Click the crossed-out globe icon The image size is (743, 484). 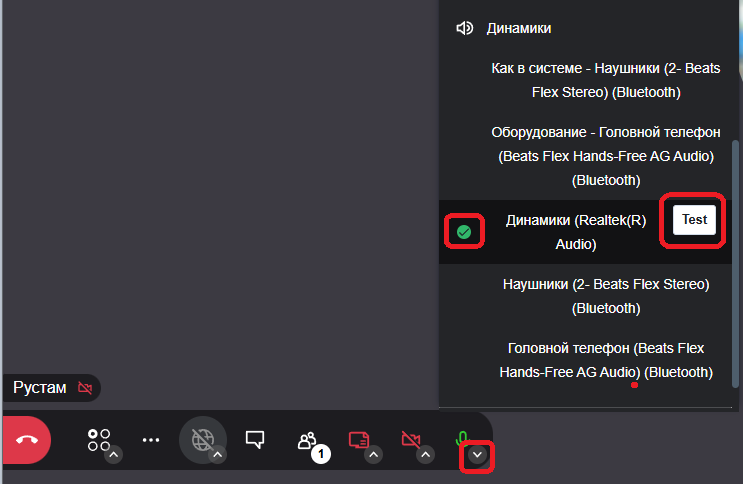[202, 439]
